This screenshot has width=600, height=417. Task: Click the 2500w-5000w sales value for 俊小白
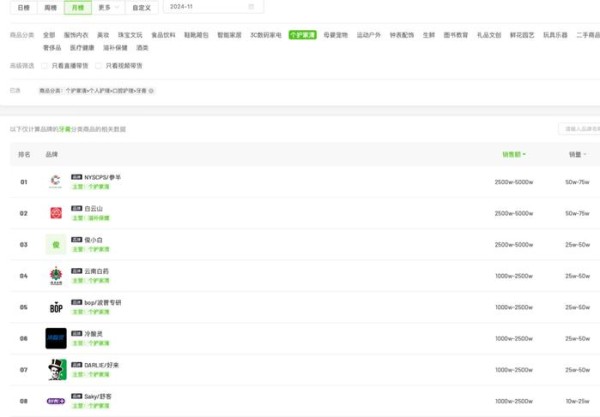(x=514, y=245)
